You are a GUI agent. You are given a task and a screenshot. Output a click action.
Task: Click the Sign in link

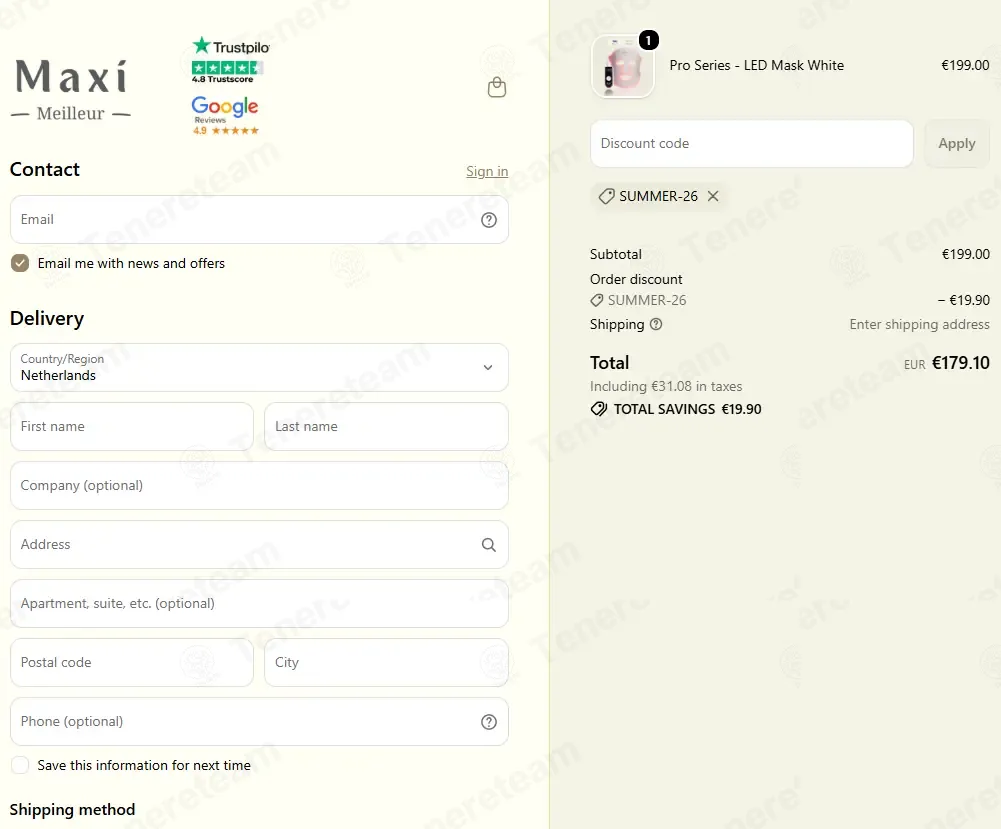point(487,171)
